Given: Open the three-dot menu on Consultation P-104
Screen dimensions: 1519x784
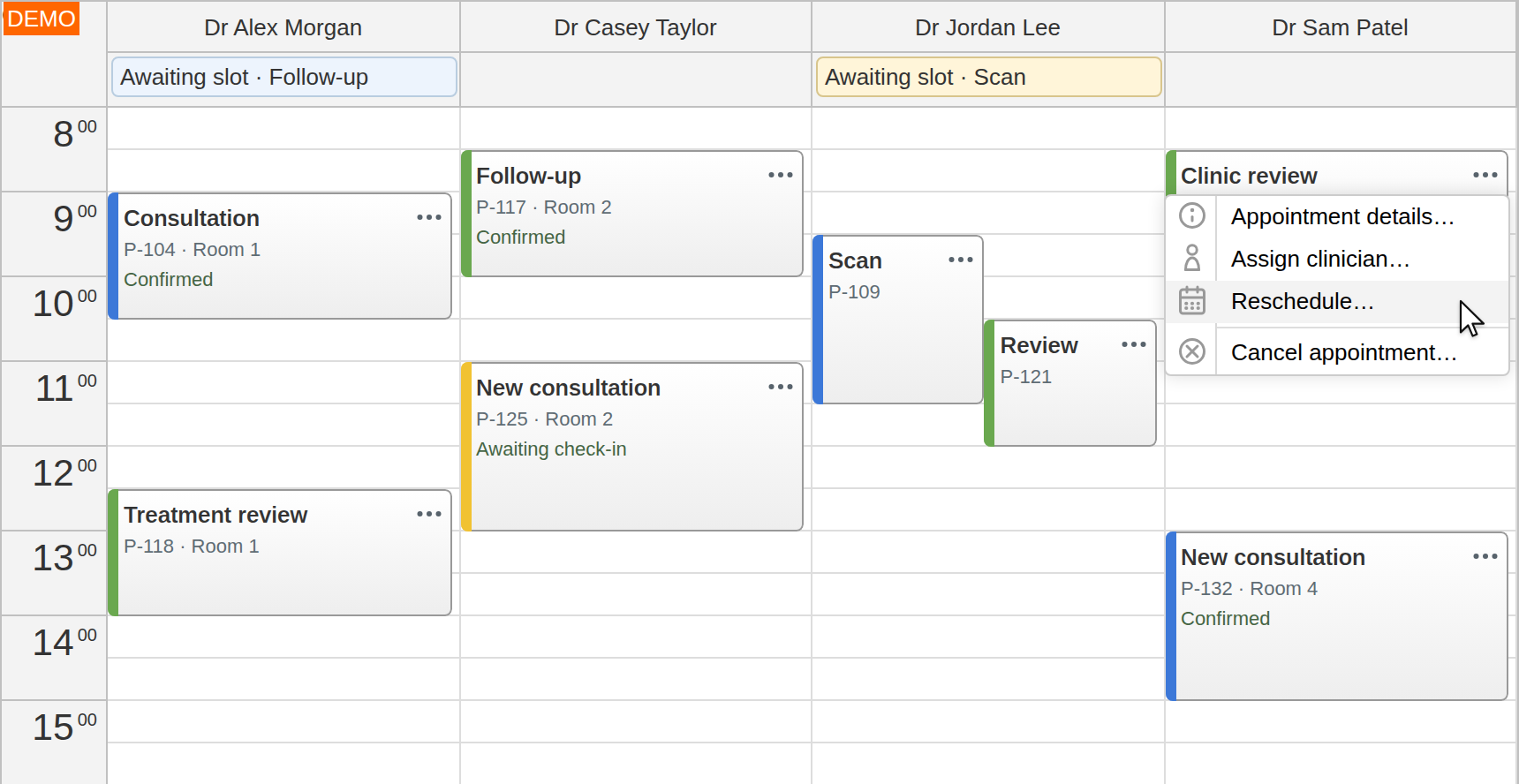Looking at the screenshot, I should click(429, 217).
